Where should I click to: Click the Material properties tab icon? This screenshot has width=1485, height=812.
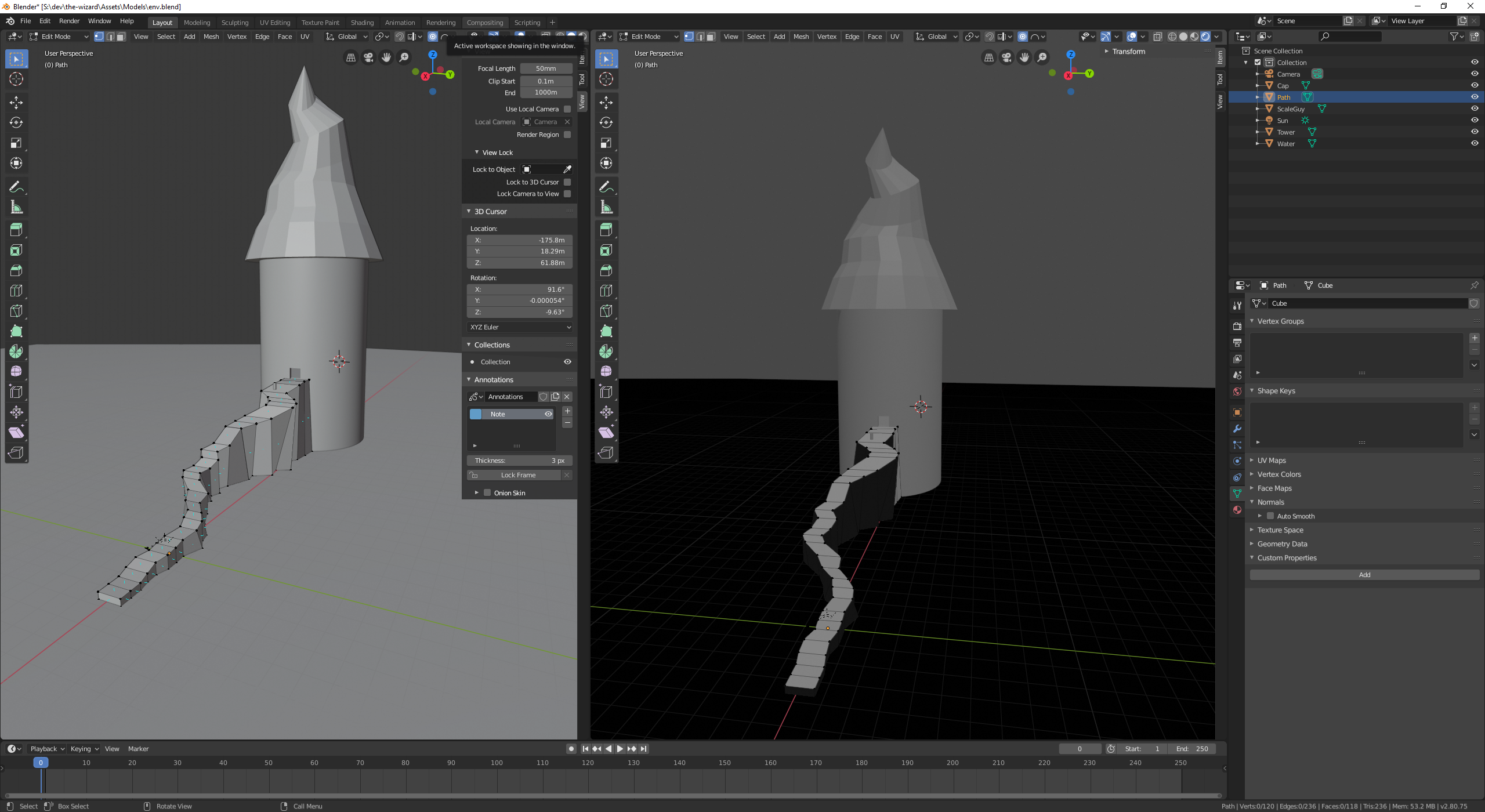pos(1237,510)
